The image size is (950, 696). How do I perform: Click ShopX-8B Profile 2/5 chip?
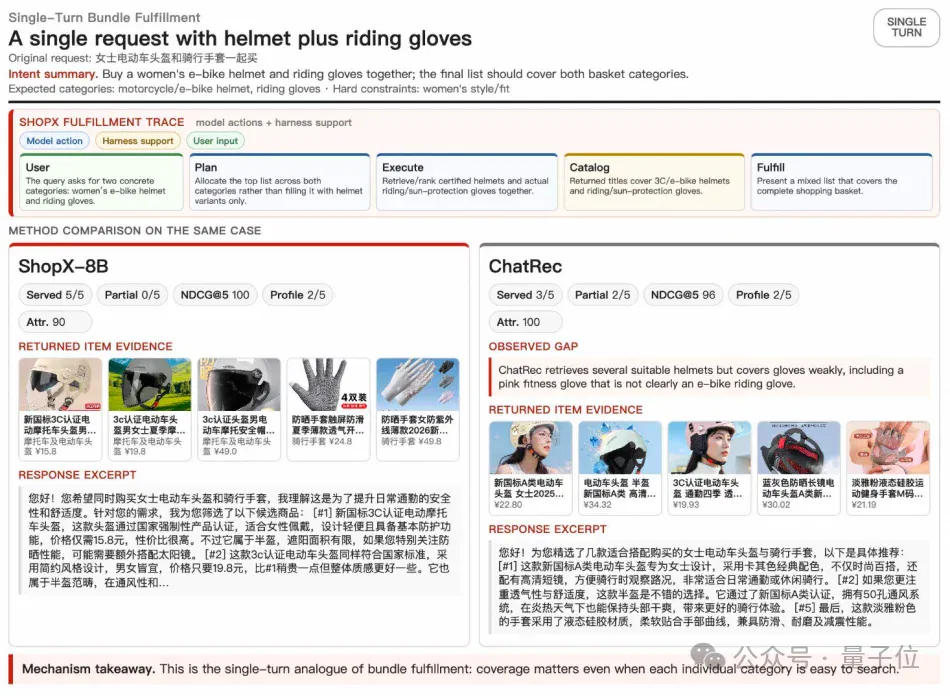[297, 295]
